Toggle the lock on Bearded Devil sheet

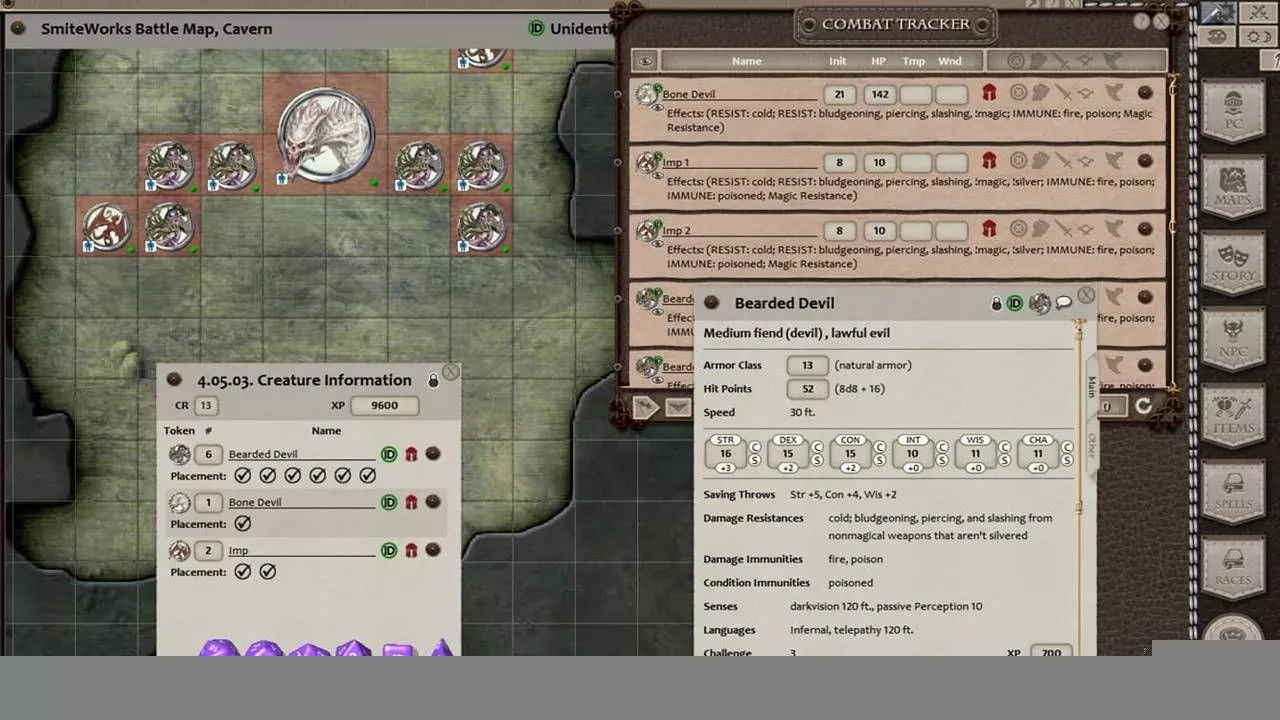(996, 303)
